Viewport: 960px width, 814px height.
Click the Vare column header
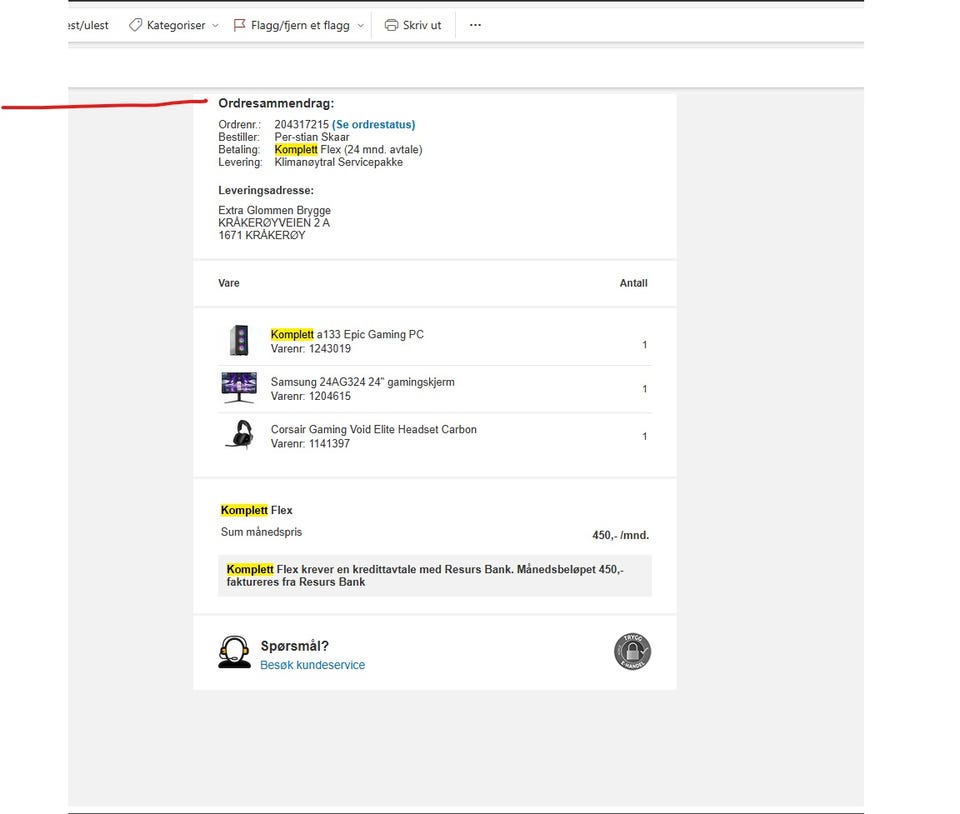pyautogui.click(x=228, y=283)
